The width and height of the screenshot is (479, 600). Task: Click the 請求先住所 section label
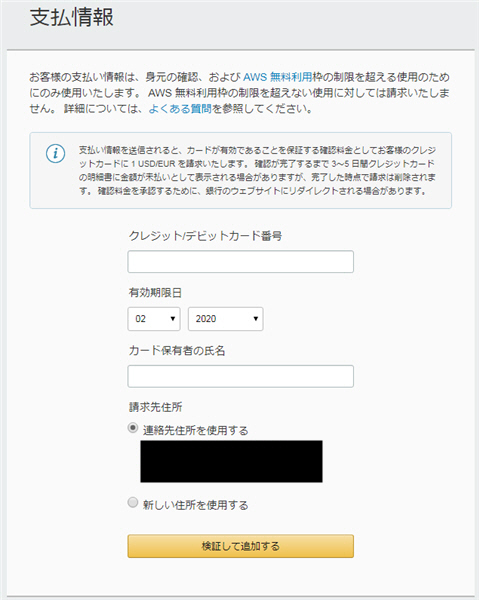155,407
